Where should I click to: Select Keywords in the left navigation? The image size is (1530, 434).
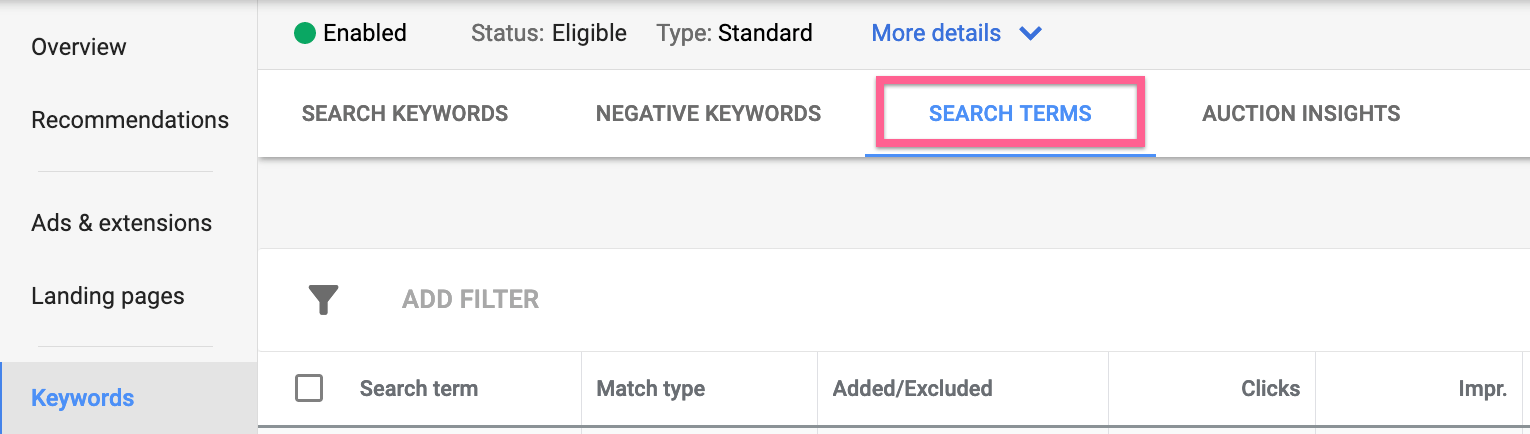click(x=83, y=398)
